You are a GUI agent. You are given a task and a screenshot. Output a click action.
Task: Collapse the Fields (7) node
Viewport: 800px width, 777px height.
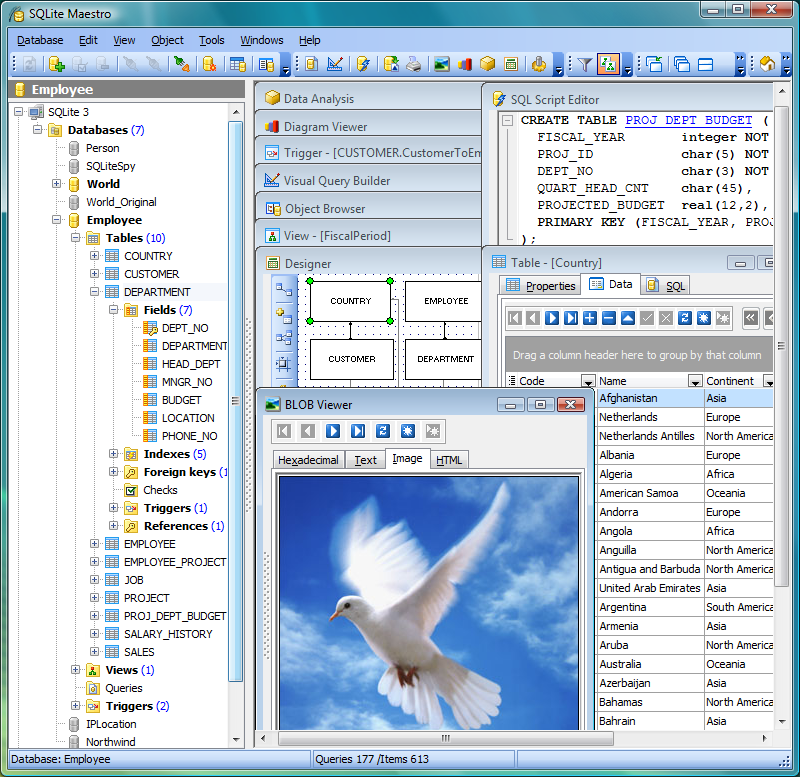point(113,309)
